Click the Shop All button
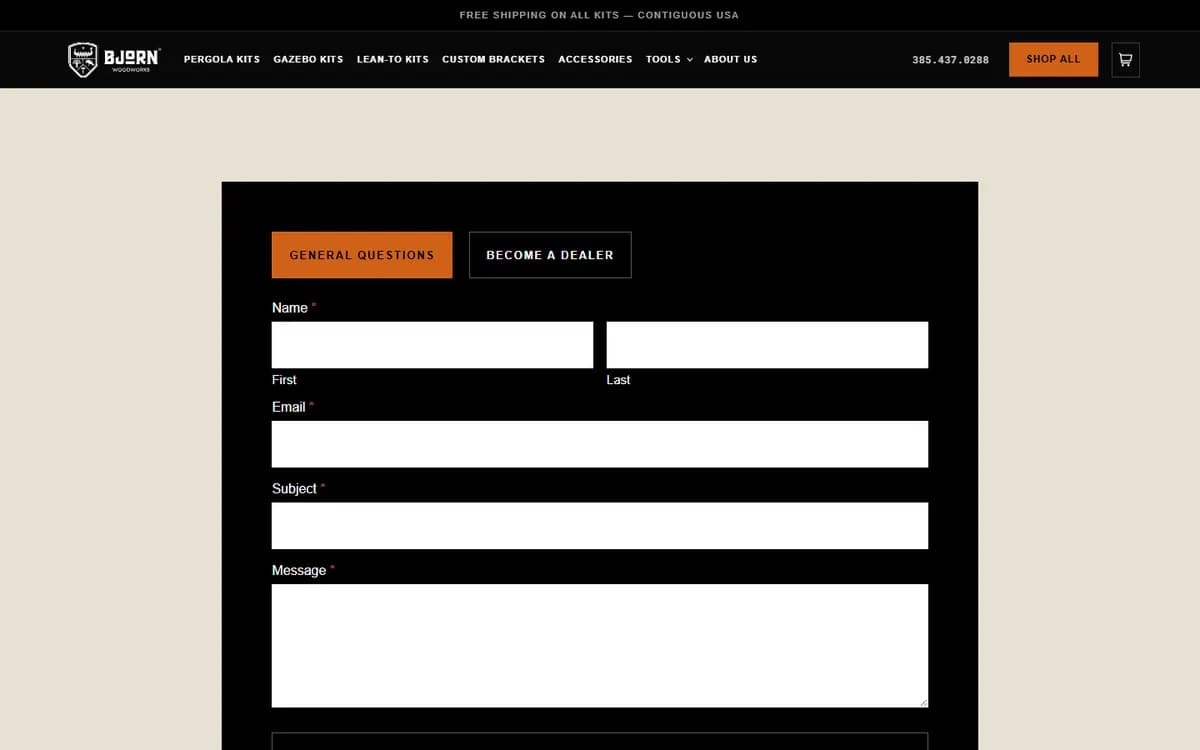This screenshot has height=750, width=1200. [x=1053, y=59]
